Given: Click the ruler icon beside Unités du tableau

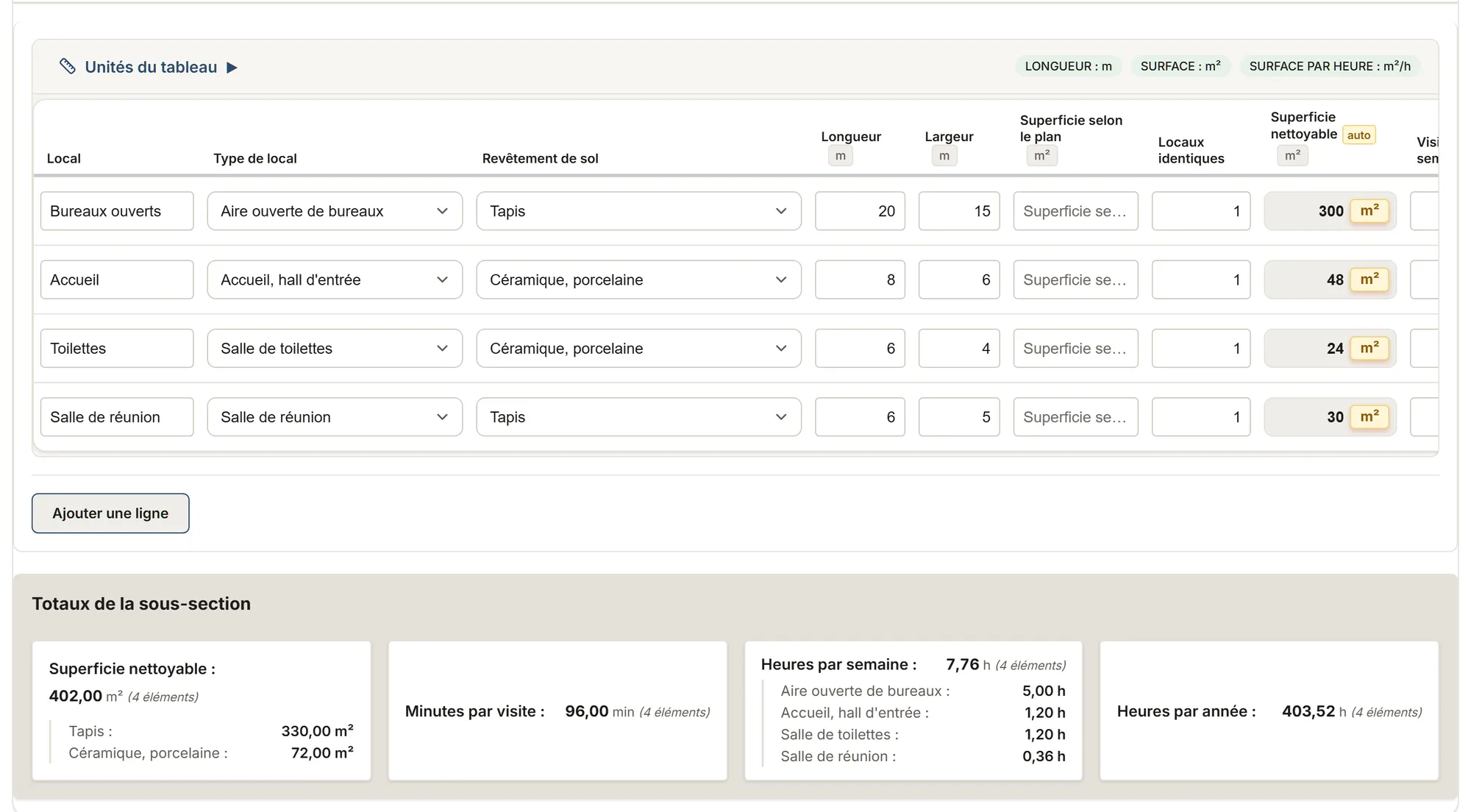Looking at the screenshot, I should (x=68, y=67).
